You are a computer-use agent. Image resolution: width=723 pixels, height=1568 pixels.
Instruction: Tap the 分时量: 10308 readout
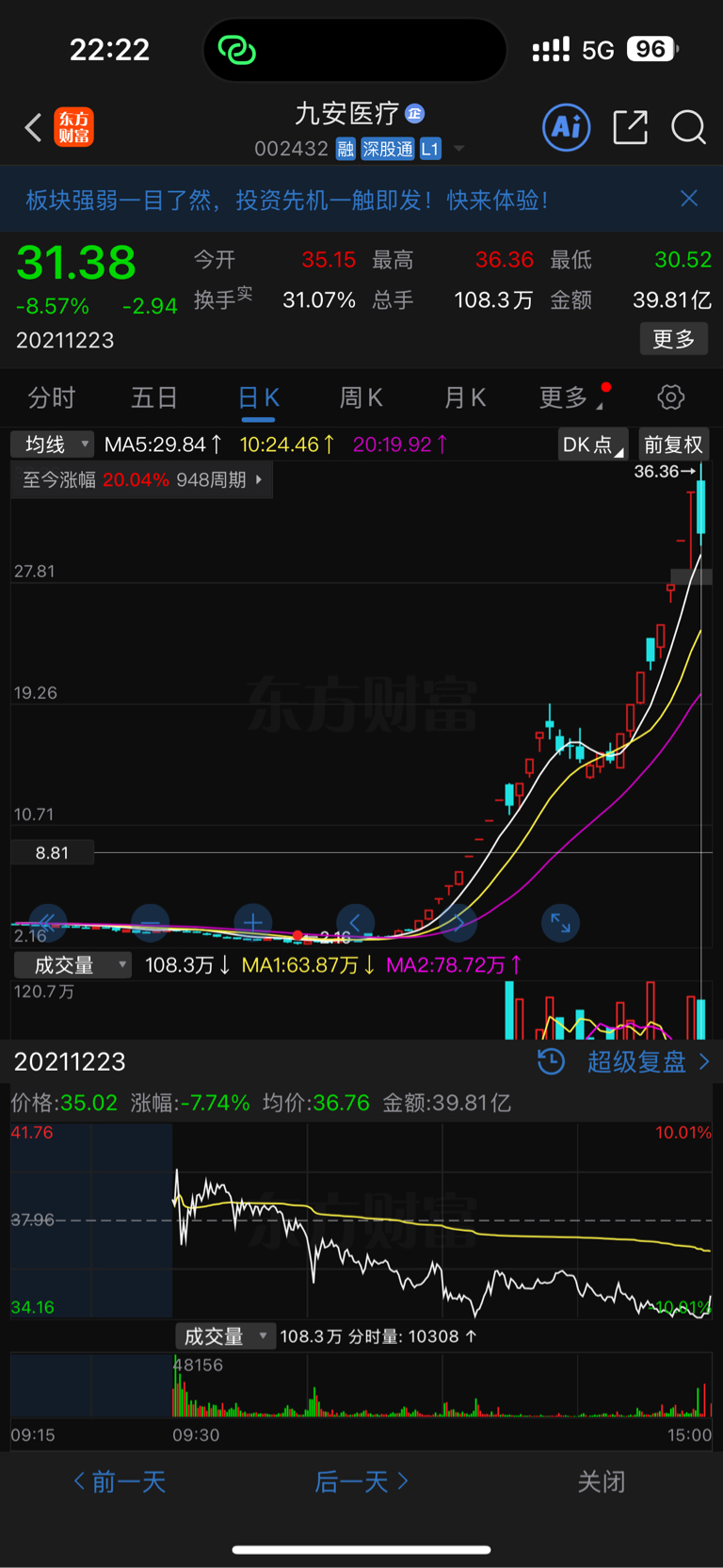pos(412,1336)
